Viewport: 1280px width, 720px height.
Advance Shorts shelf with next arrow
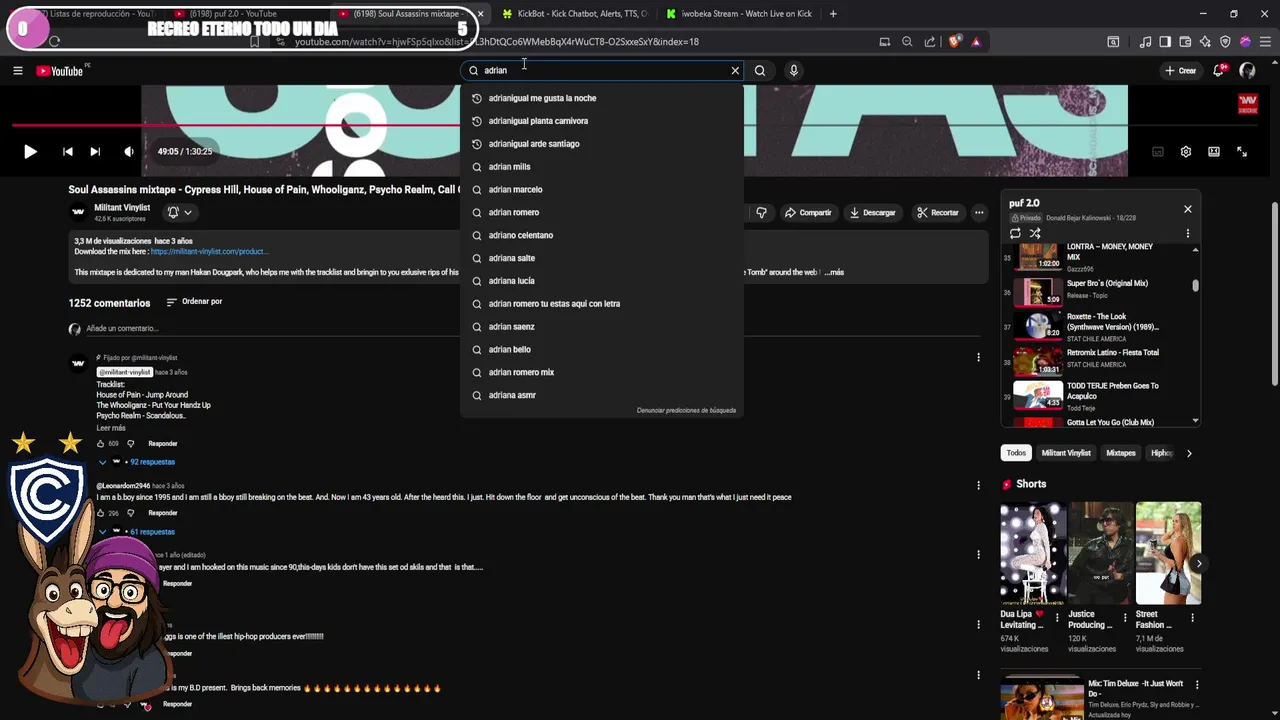pos(1198,564)
